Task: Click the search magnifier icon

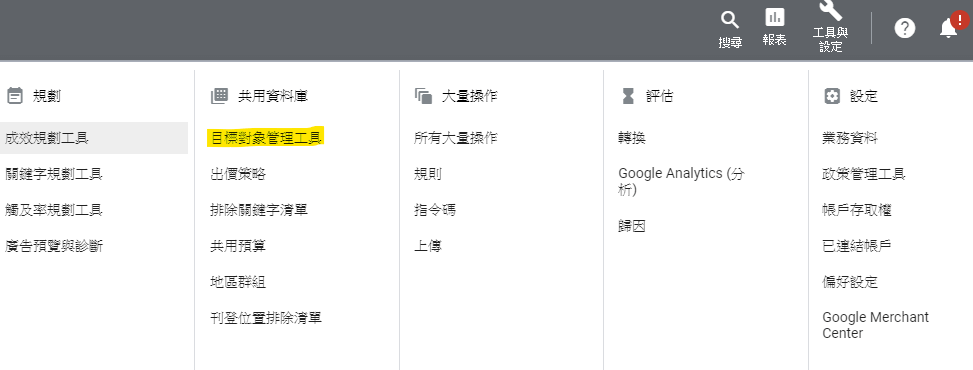Action: (730, 20)
